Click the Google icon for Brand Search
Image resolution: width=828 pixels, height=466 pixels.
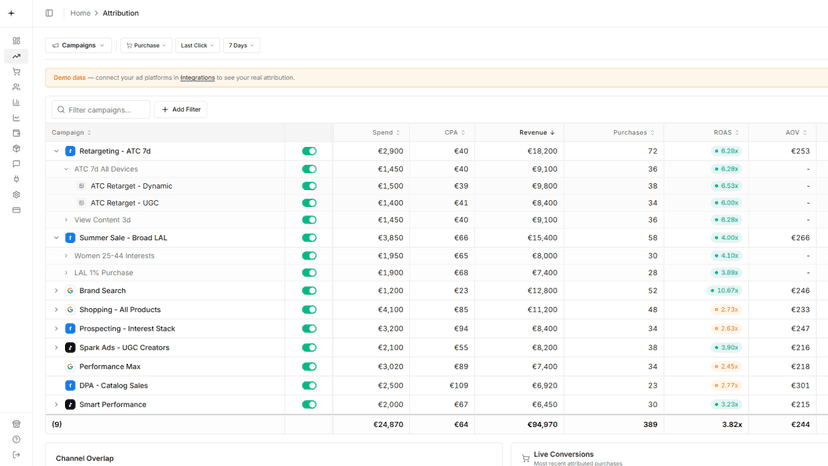coord(70,291)
